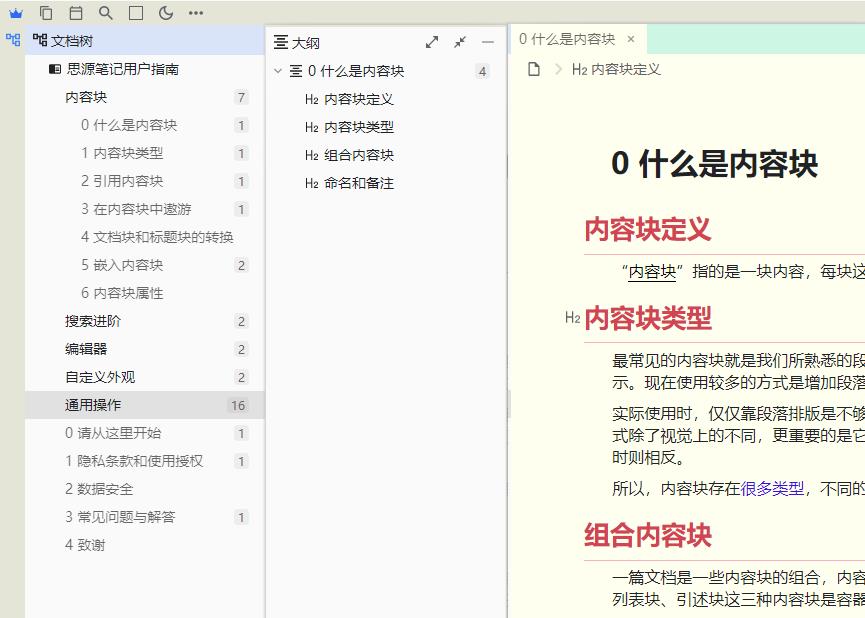Open notebook 思源笔记用户指南
Viewport: 865px width, 618px height.
pos(122,69)
